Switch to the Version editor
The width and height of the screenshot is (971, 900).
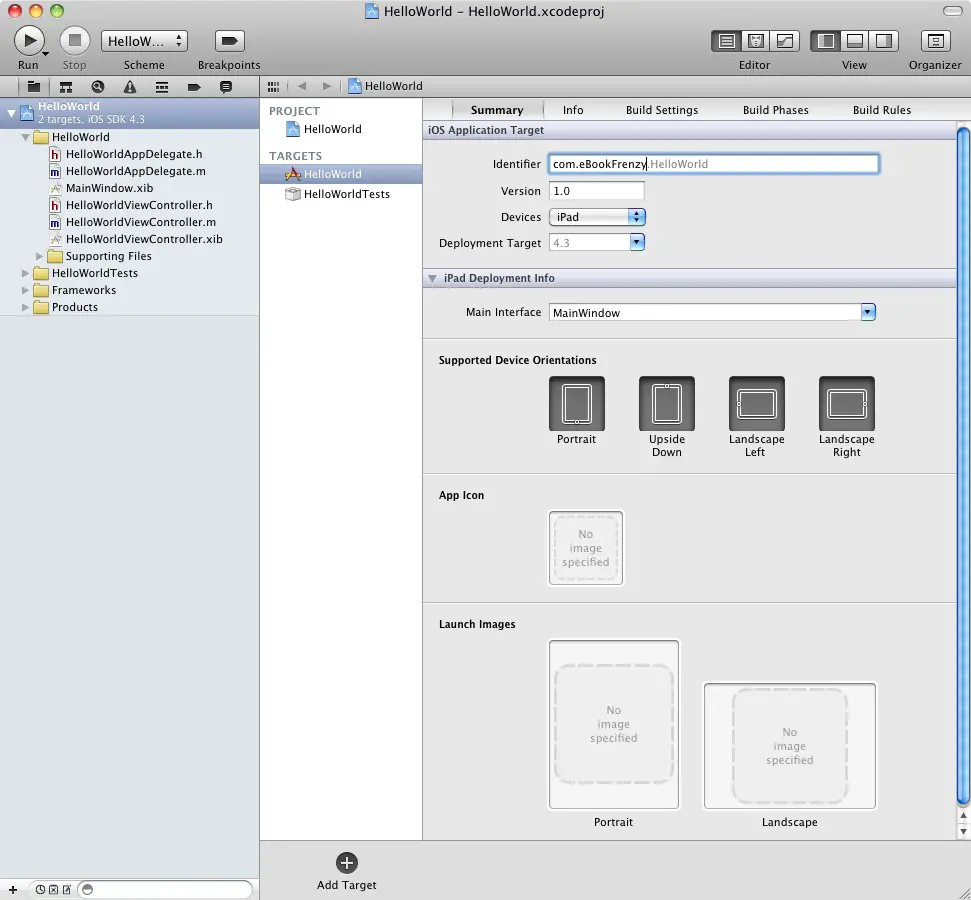785,41
